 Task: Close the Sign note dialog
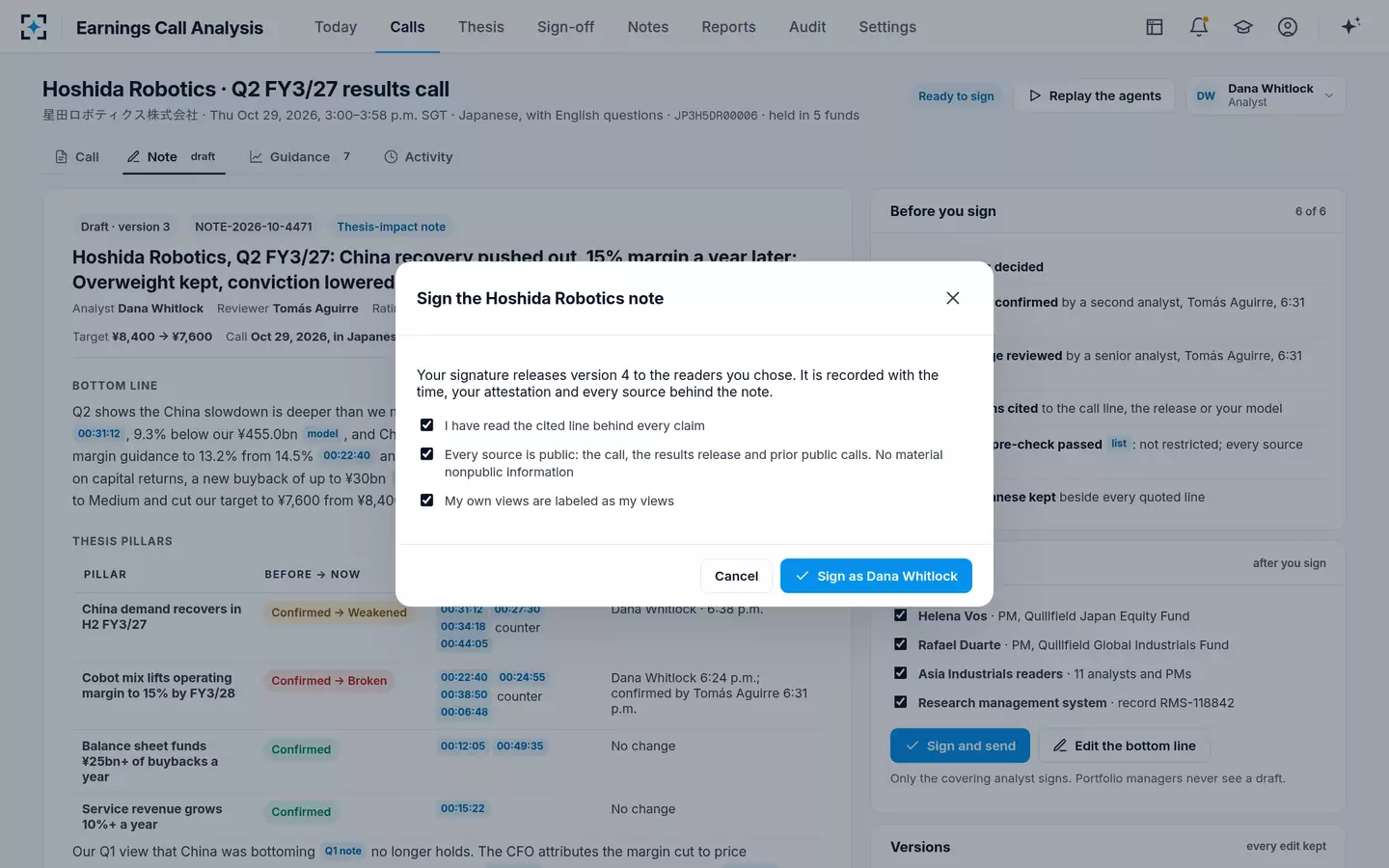pos(953,298)
